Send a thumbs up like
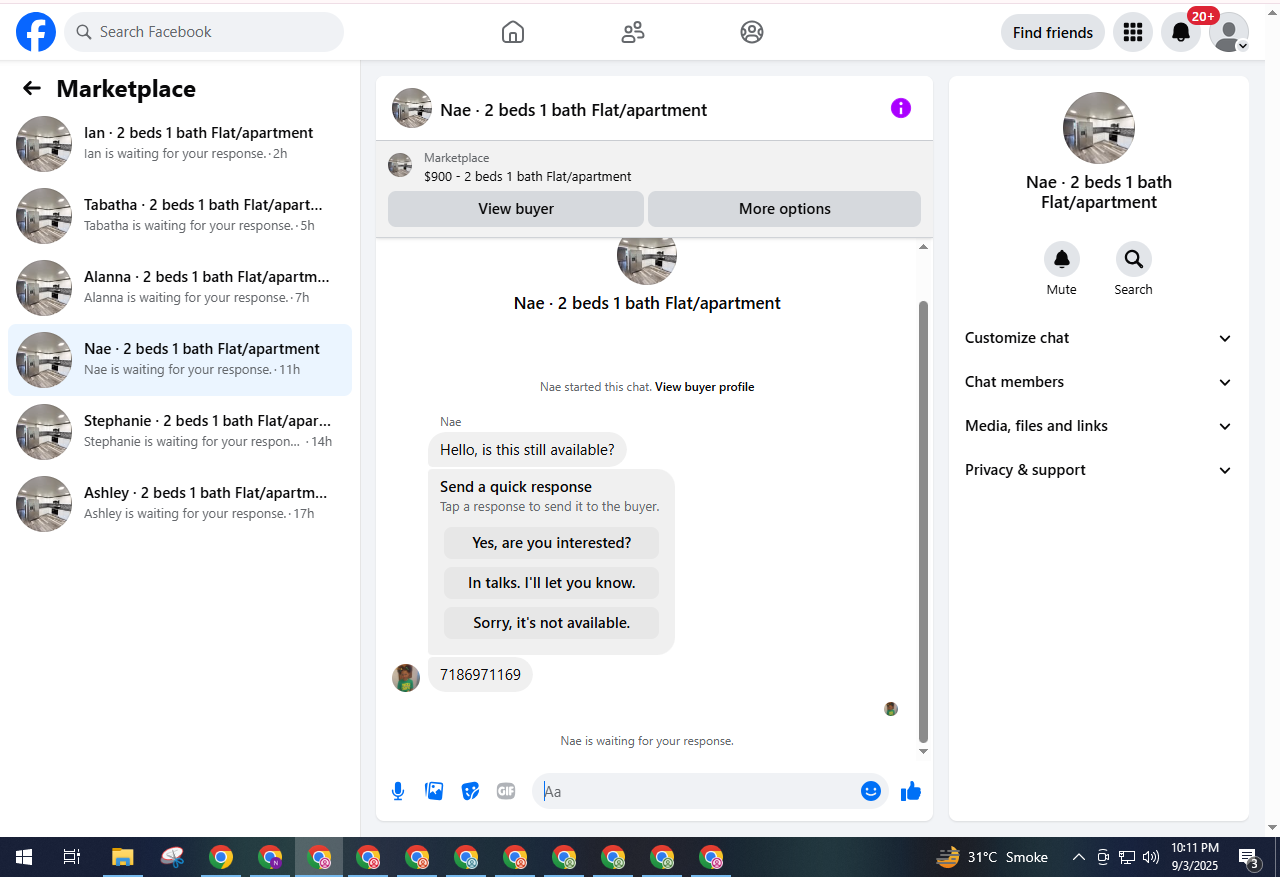This screenshot has width=1280, height=877. tap(911, 792)
